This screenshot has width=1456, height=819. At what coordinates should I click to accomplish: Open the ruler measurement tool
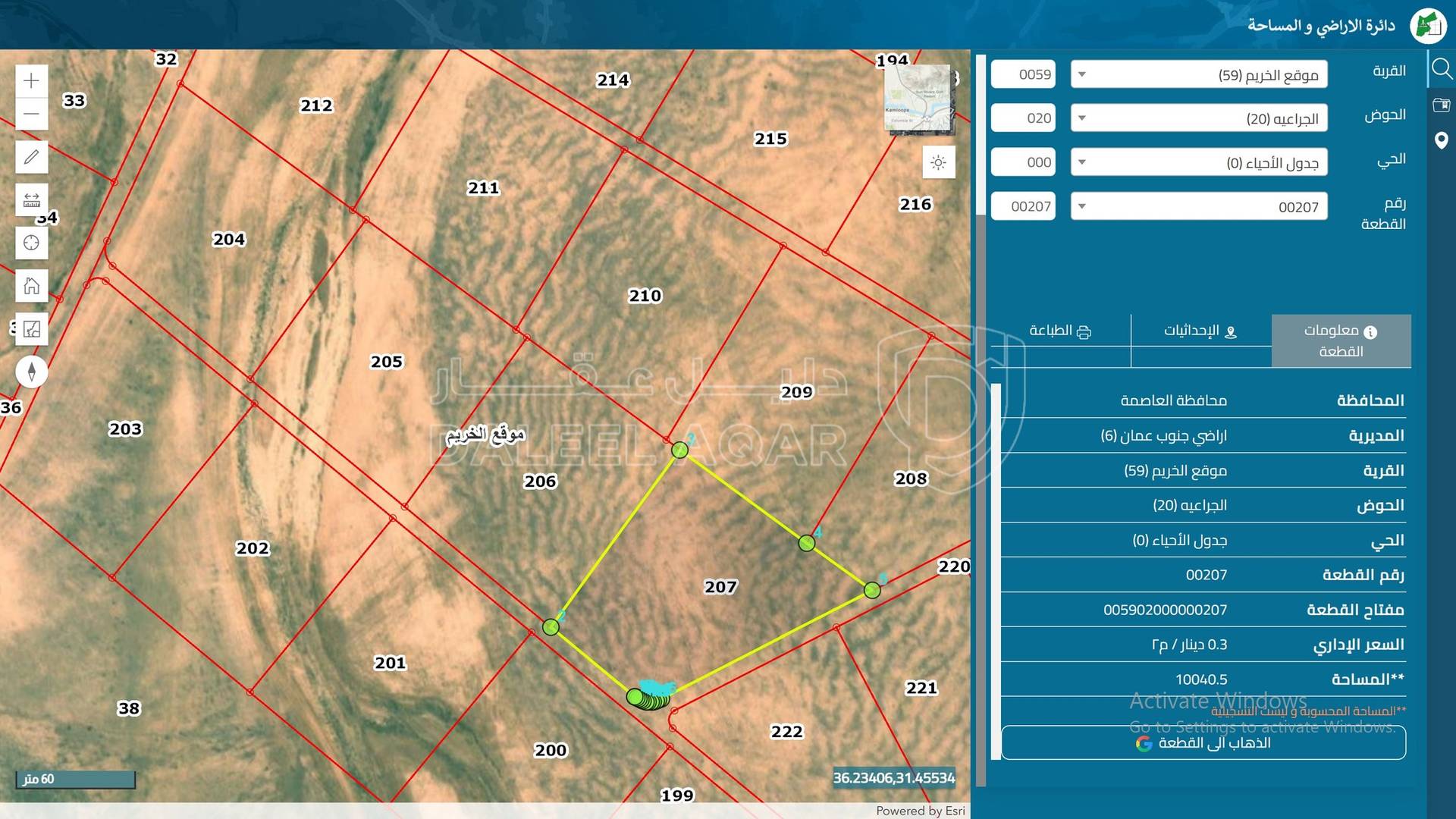click(x=31, y=200)
